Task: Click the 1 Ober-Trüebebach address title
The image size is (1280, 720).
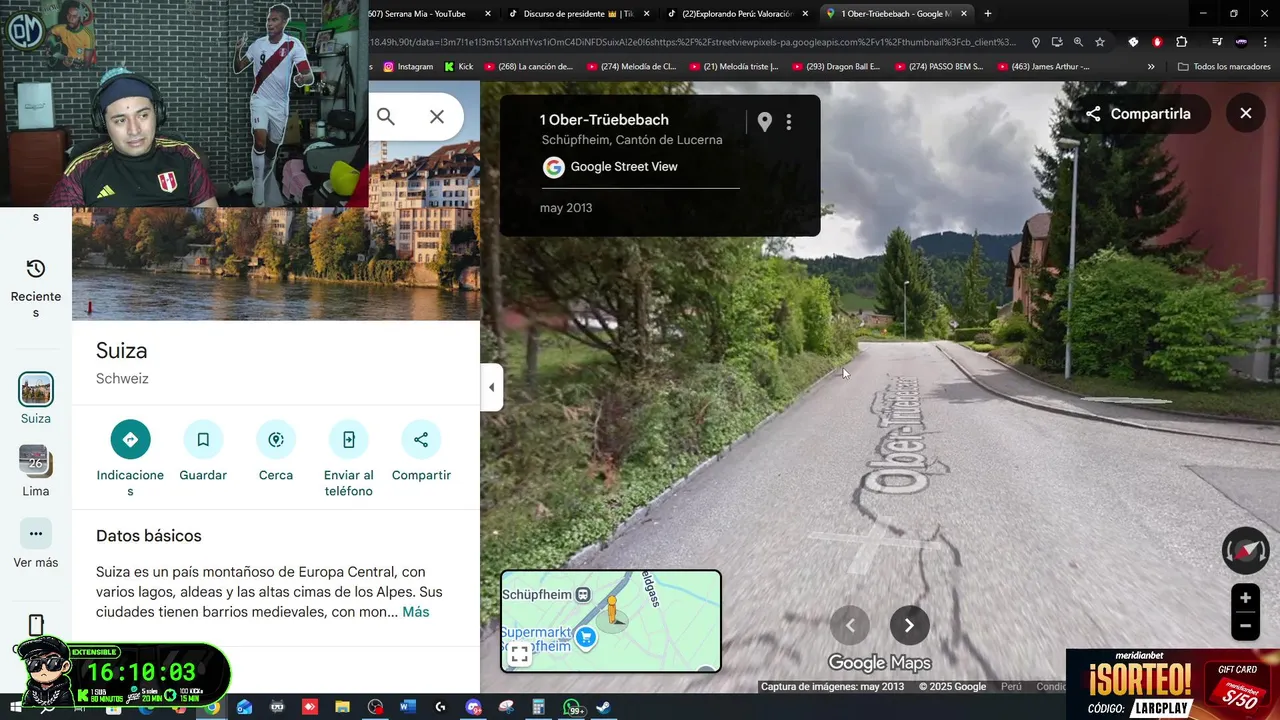Action: (604, 120)
